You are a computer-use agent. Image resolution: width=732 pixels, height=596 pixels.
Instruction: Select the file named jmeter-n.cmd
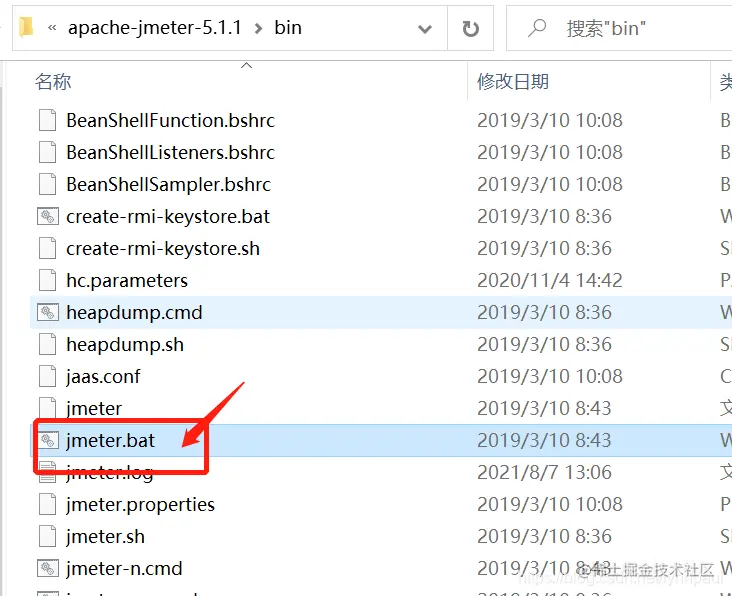pyautogui.click(x=124, y=568)
